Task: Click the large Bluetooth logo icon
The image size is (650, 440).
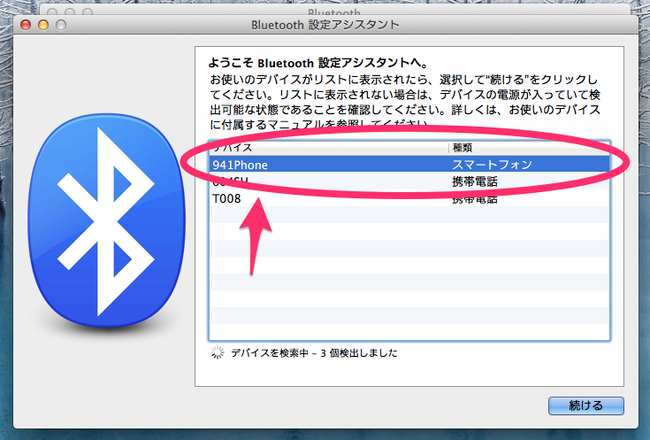Action: [107, 221]
